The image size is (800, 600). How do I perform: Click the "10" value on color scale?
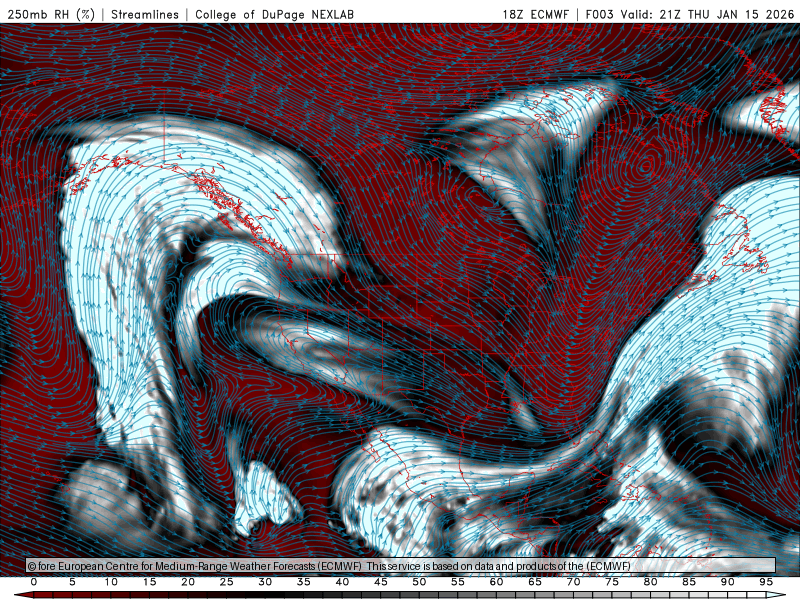coord(111,582)
